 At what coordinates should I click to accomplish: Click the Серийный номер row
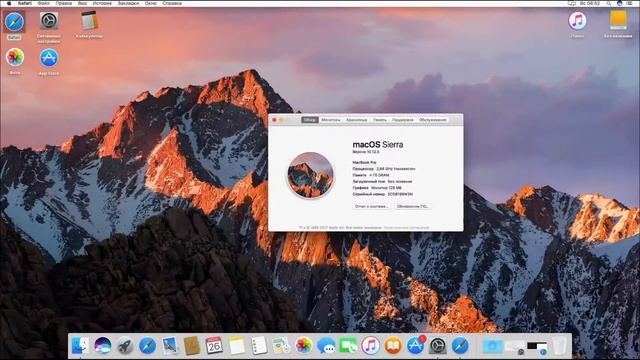tap(382, 194)
